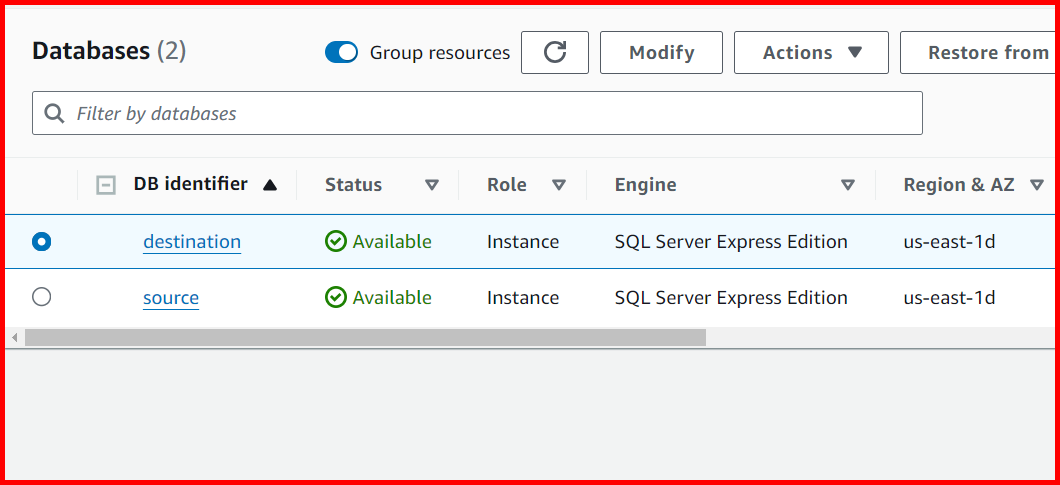This screenshot has height=485, width=1060.
Task: Select the destination database radio button
Action: click(41, 241)
